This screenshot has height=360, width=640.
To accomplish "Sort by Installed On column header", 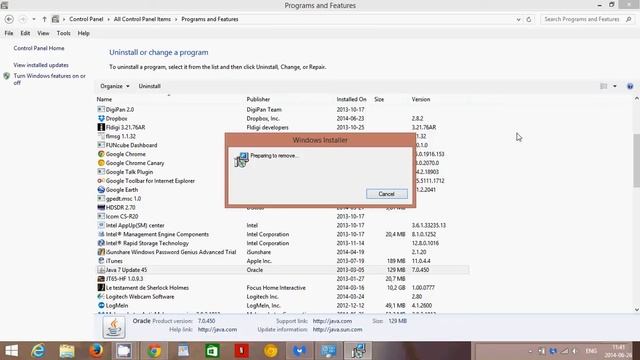I will coord(351,99).
